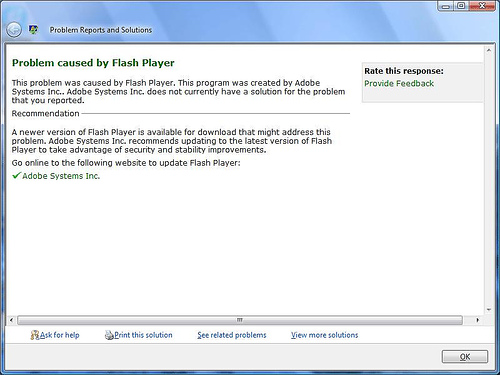Click the Problem Reports flag icon in header

pyautogui.click(x=33, y=30)
